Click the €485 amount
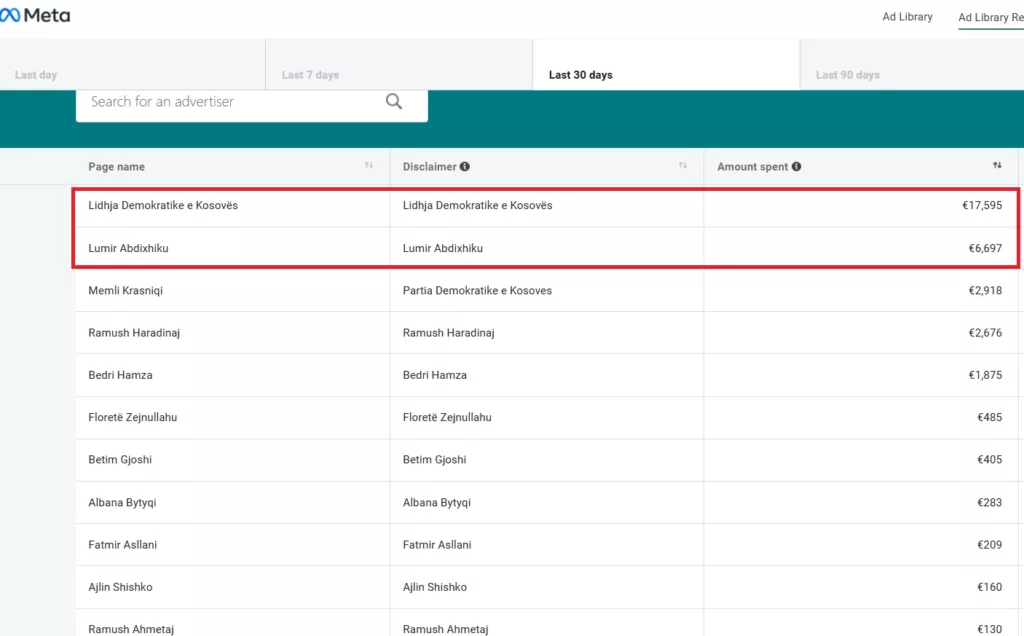The image size is (1024, 636). pyautogui.click(x=989, y=417)
